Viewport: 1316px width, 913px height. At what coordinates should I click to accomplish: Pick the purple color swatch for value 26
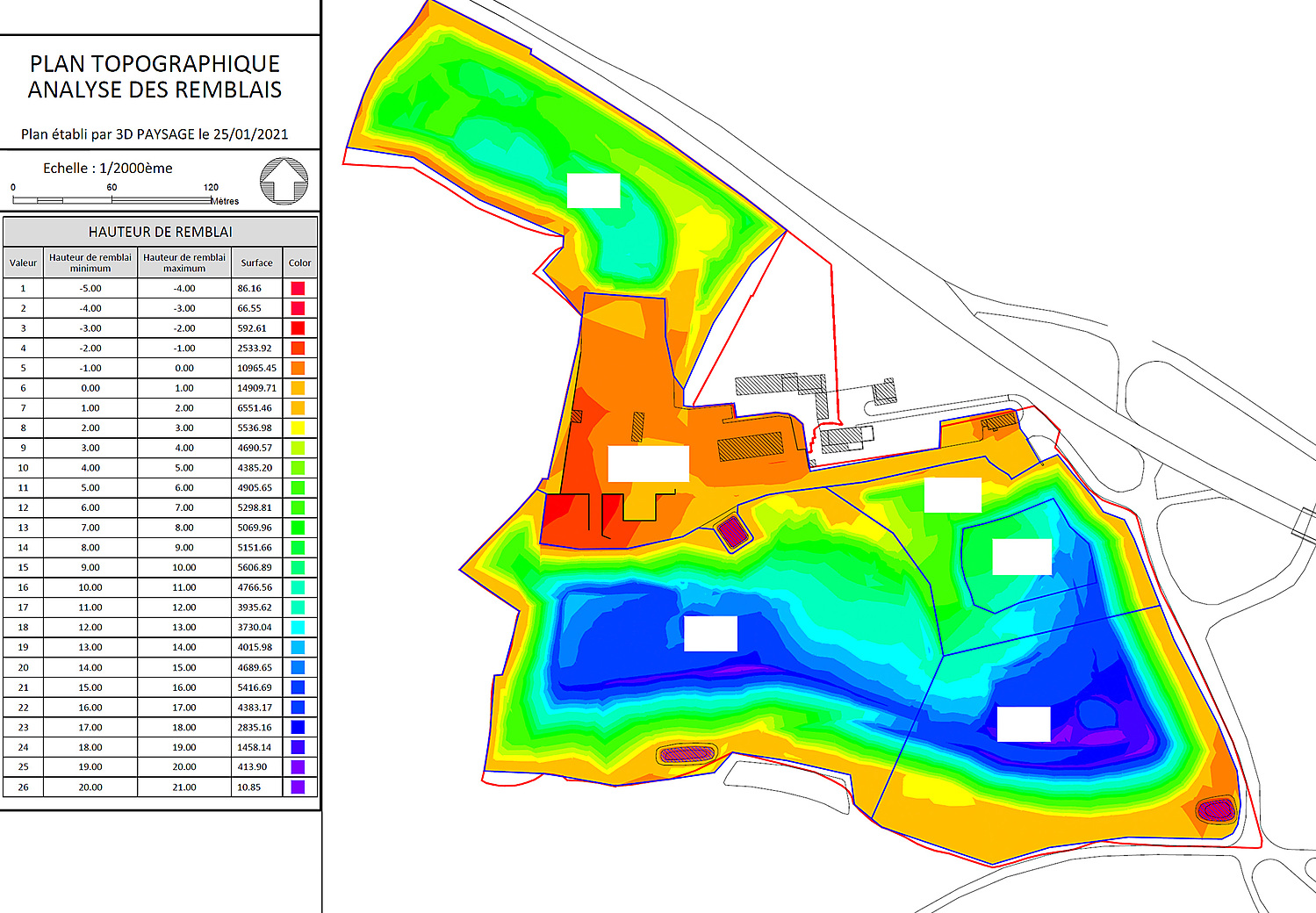click(x=298, y=787)
